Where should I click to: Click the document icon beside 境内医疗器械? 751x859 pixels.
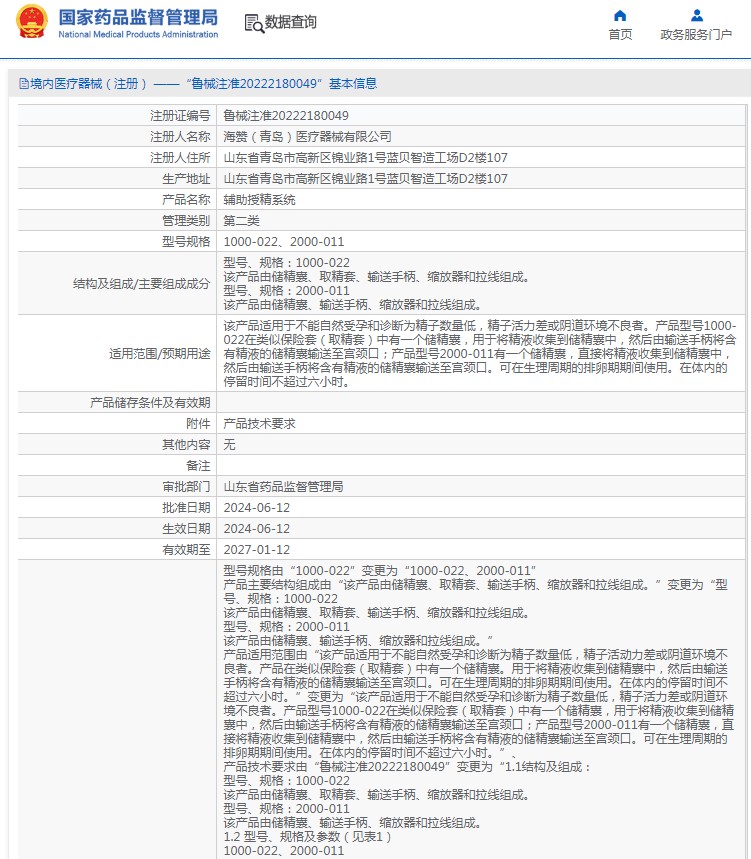point(24,84)
